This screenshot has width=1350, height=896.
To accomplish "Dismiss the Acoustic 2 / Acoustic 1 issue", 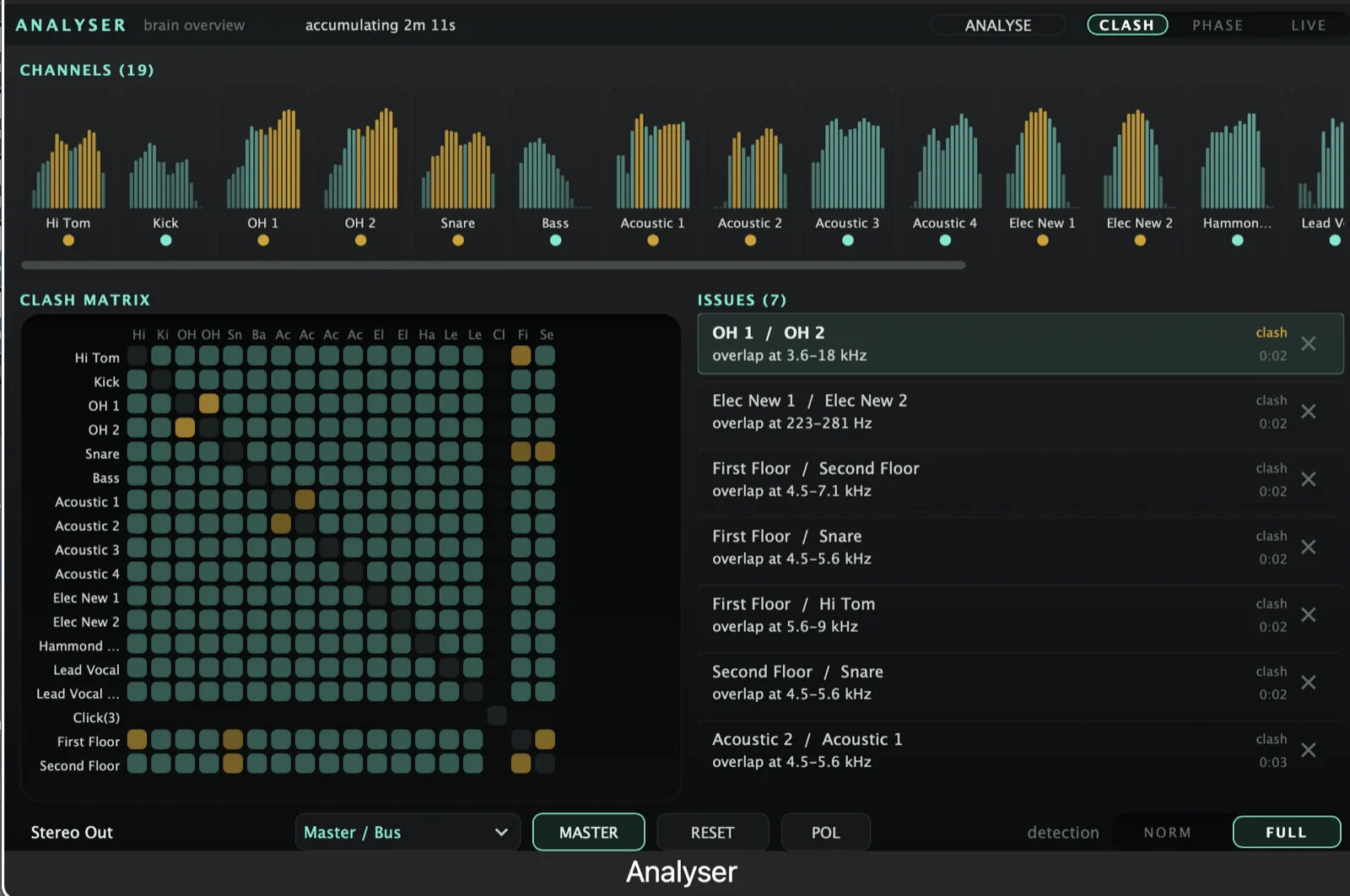I will (1308, 750).
